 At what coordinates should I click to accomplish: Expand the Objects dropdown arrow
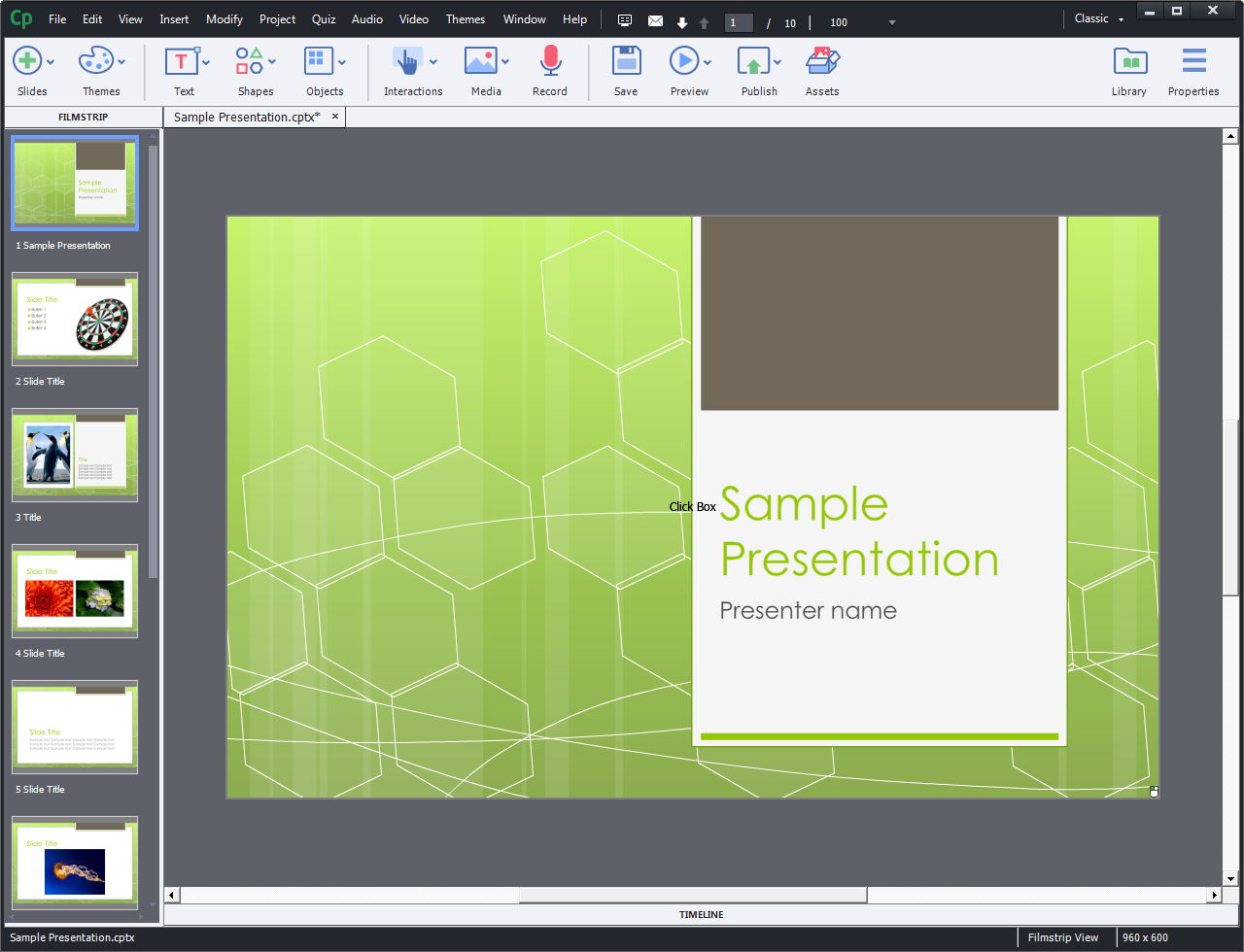342,60
